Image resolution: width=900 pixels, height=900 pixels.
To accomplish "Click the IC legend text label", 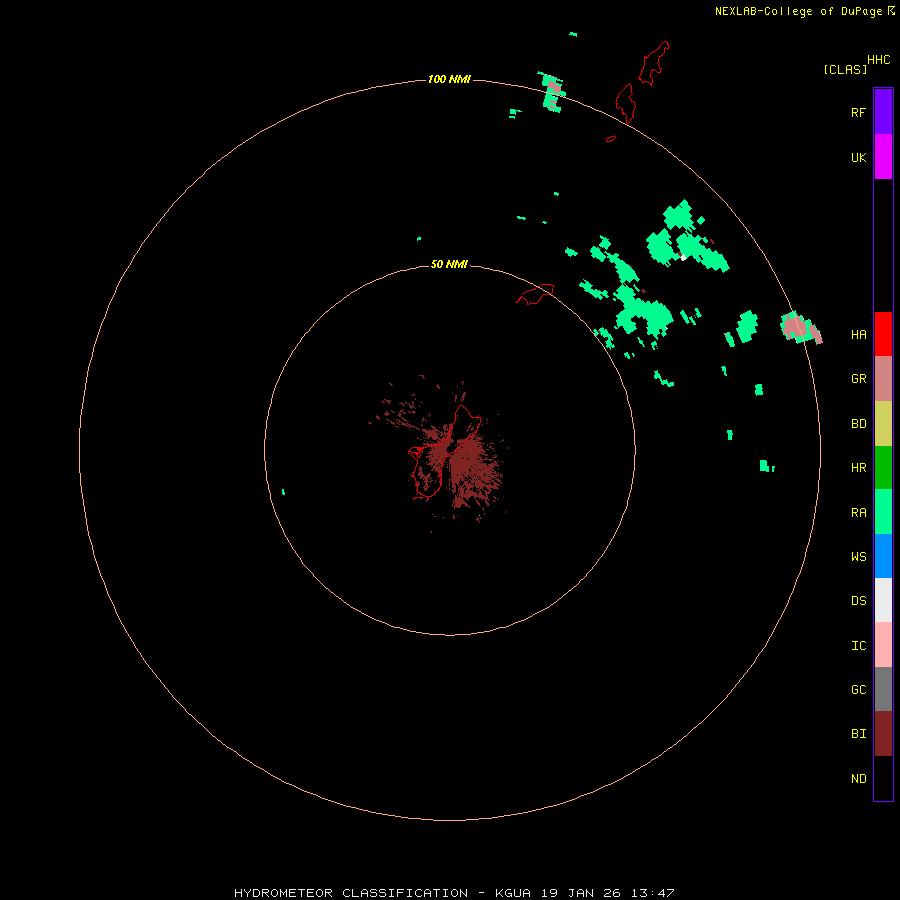I will (858, 646).
